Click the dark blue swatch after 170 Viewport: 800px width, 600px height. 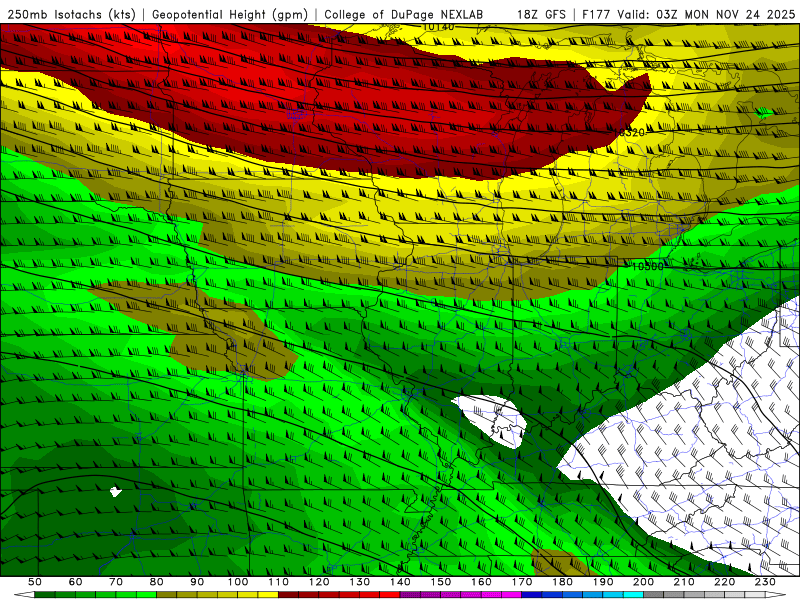click(x=532, y=594)
